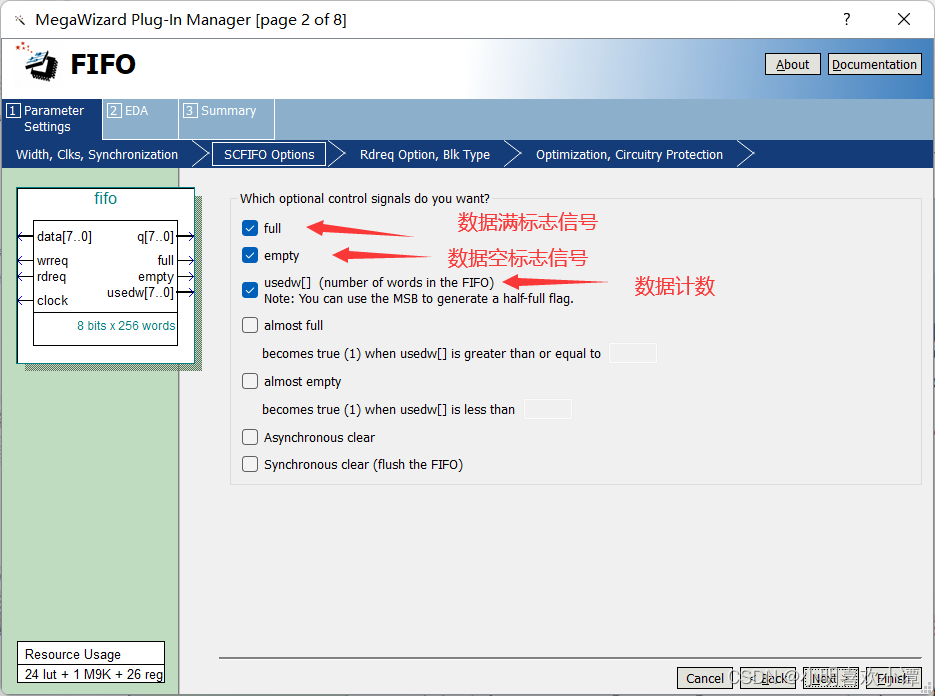Enable the almost empty option
935x696 pixels.
[x=250, y=381]
